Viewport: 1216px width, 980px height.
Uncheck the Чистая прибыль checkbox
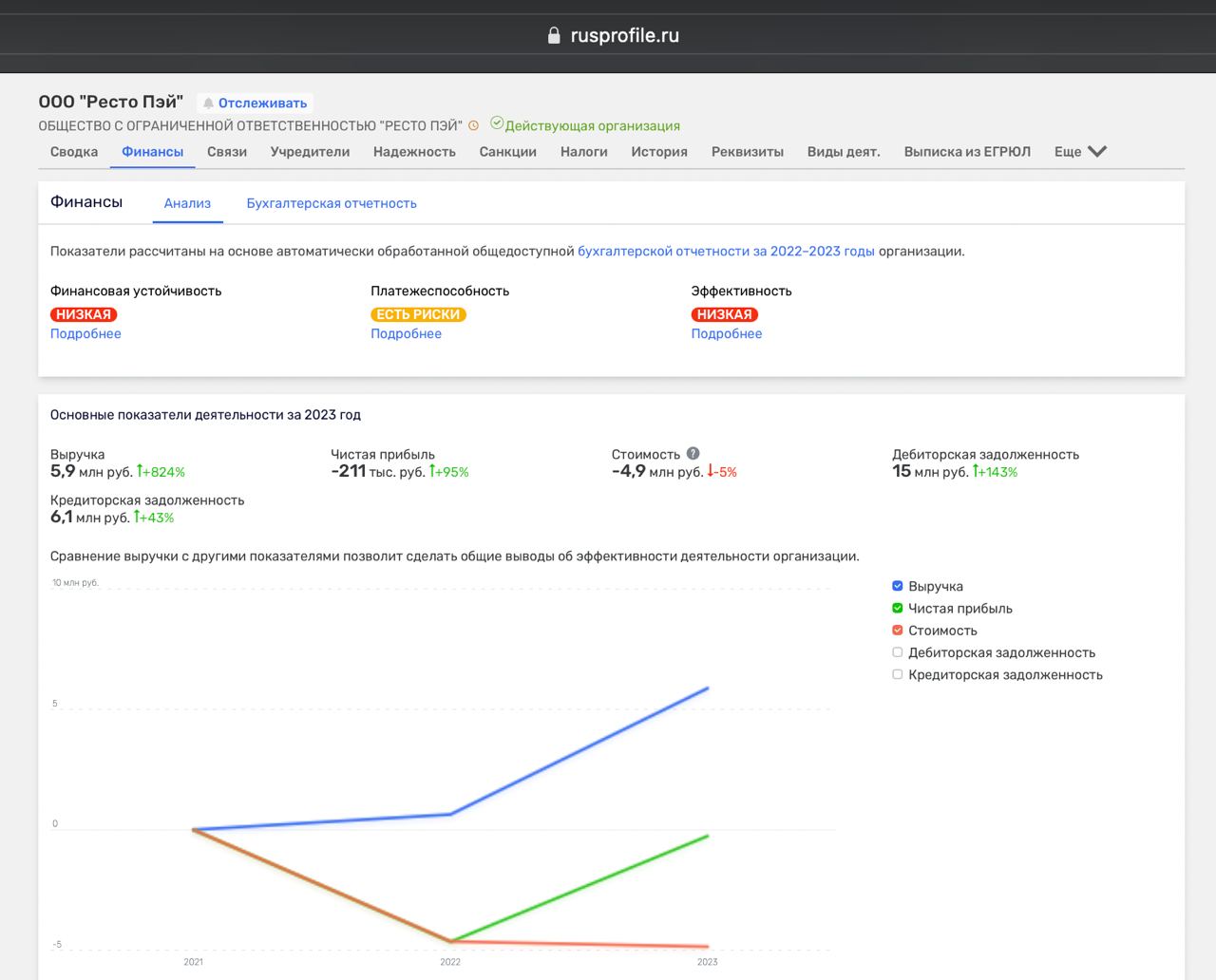pyautogui.click(x=898, y=608)
